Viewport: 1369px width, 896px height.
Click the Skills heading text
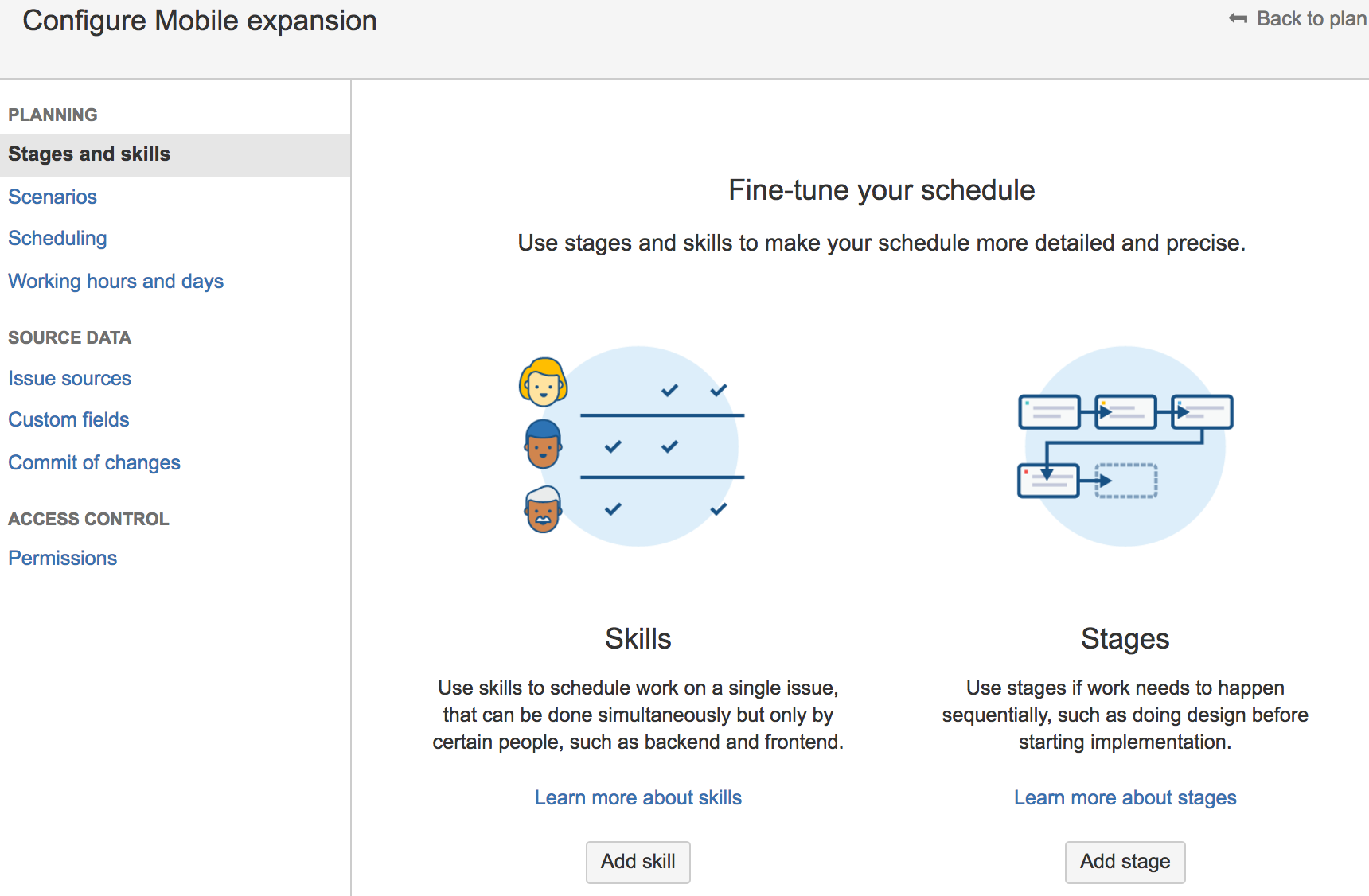coord(638,639)
